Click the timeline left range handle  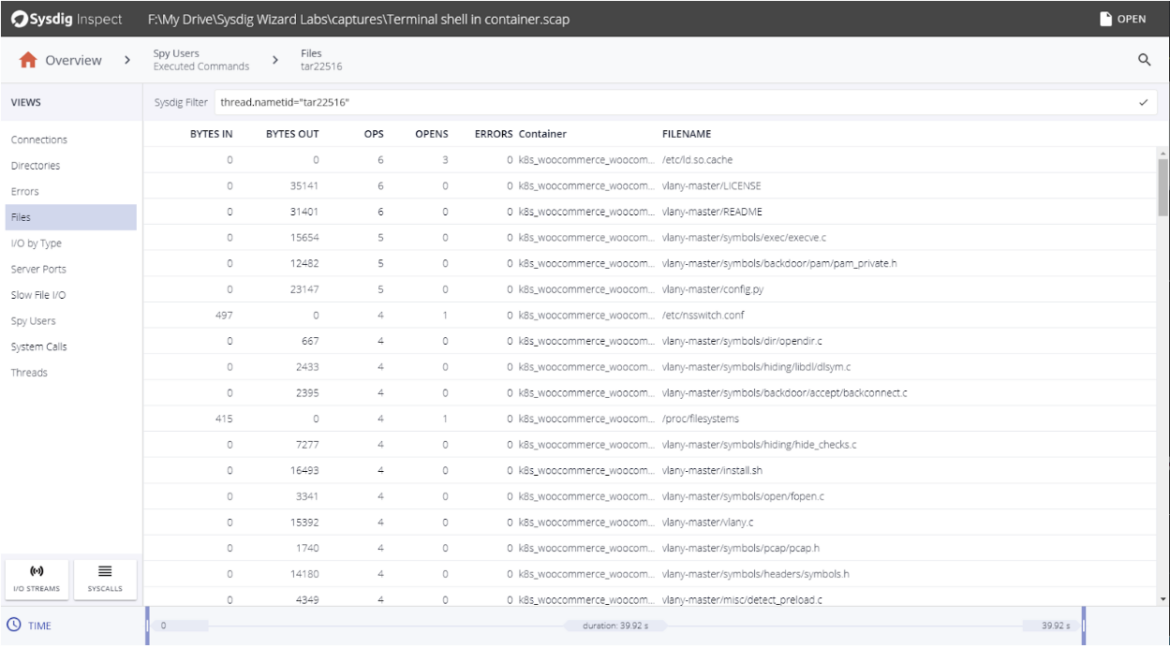pos(148,626)
